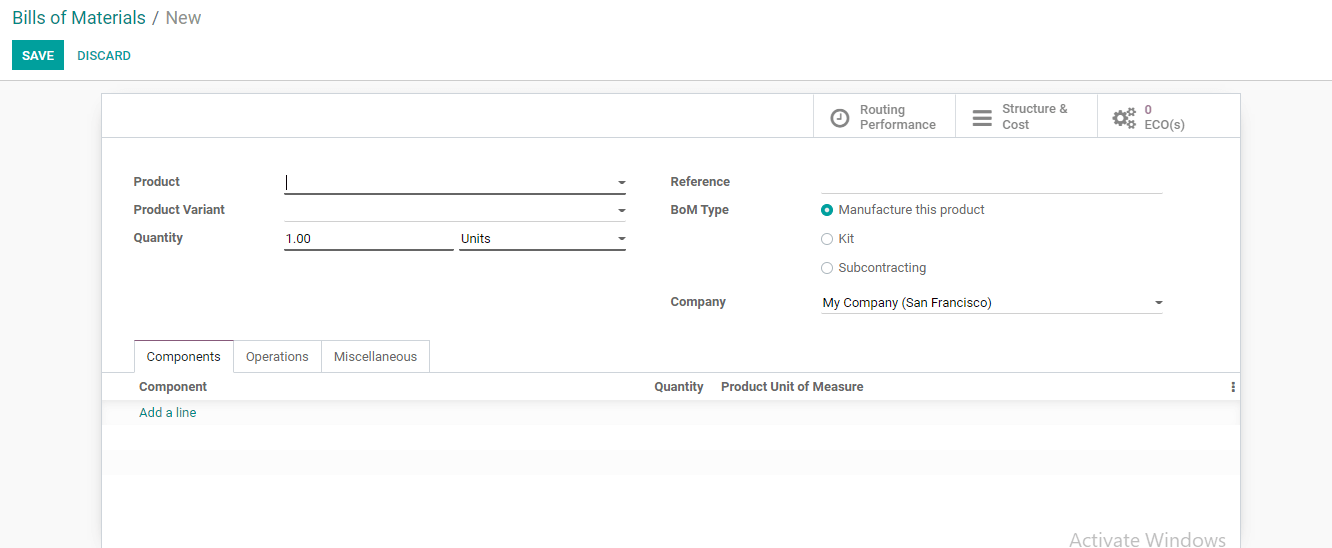Expand the Units of measure dropdown
The width and height of the screenshot is (1332, 548).
[621, 239]
